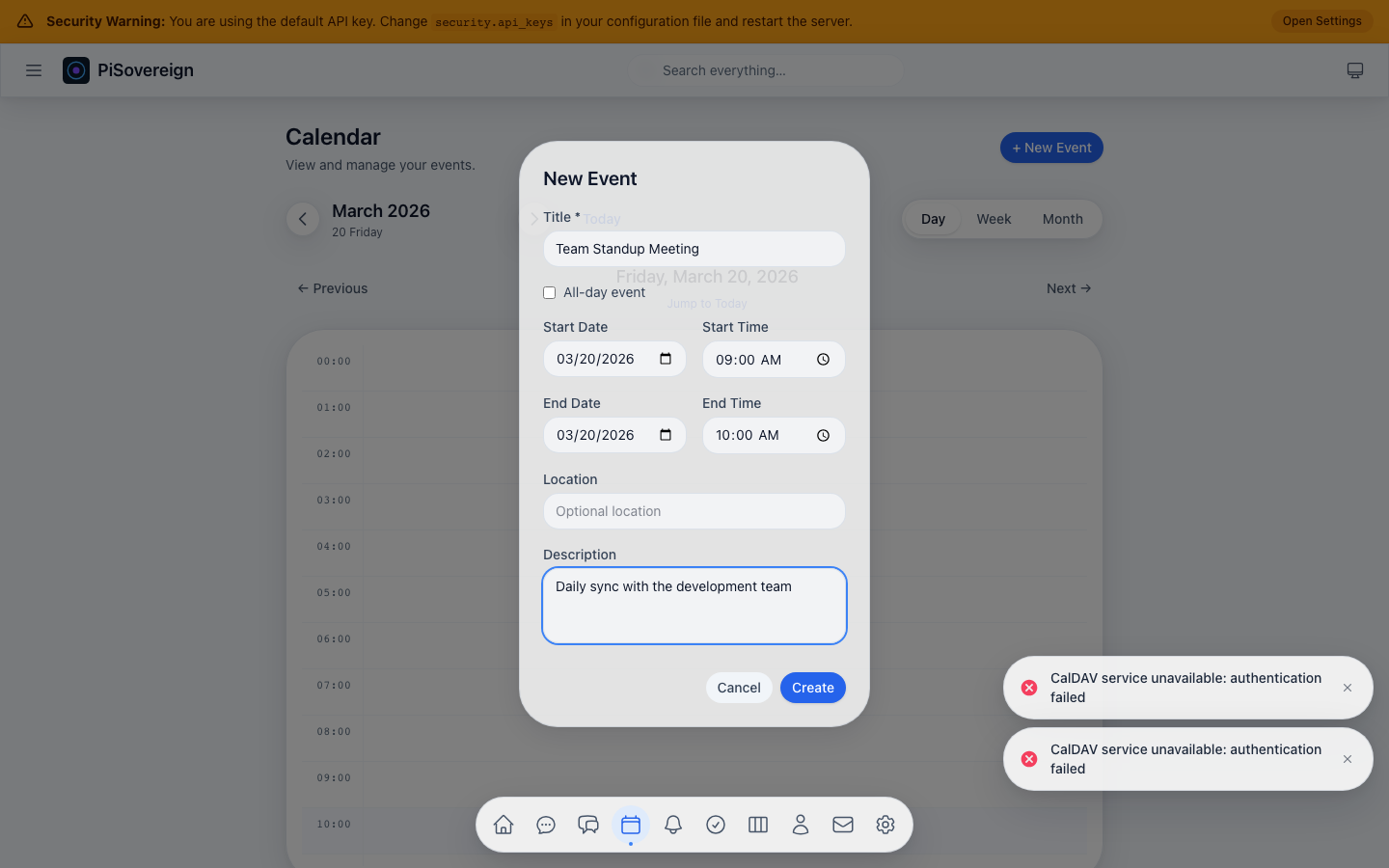The height and width of the screenshot is (868, 1389).
Task: Click the Optional location input field
Action: click(x=694, y=511)
